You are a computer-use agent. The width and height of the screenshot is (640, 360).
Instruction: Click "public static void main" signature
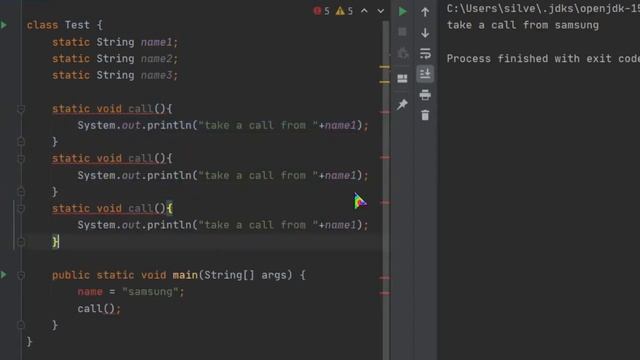[178, 275]
